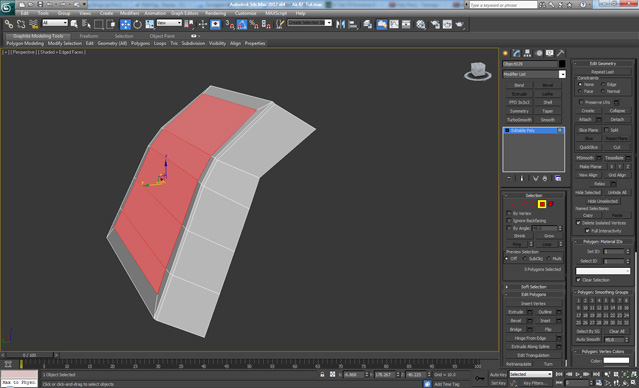Toggle the Preserve UVs checkbox
639x388 pixels.
pyautogui.click(x=581, y=102)
